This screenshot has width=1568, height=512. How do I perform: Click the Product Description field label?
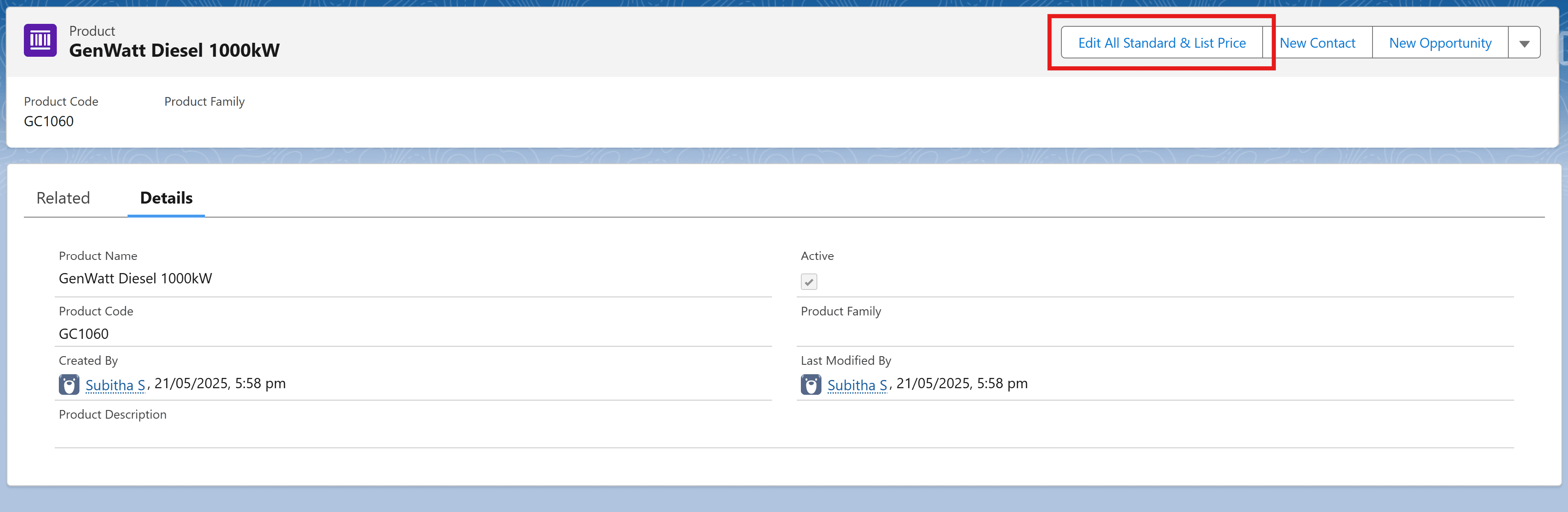[x=113, y=414]
